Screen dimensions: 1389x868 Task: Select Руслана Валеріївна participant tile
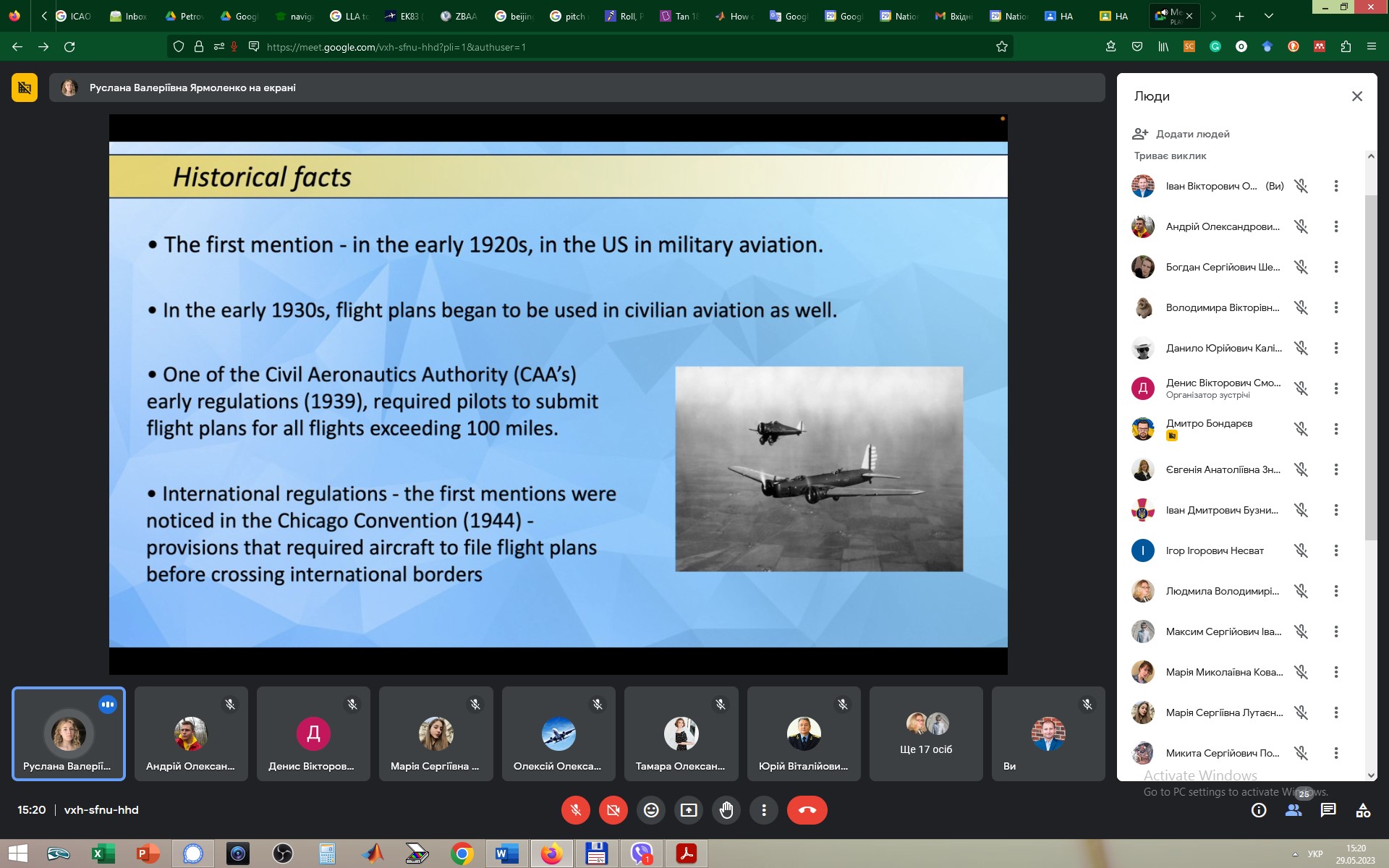click(x=69, y=733)
